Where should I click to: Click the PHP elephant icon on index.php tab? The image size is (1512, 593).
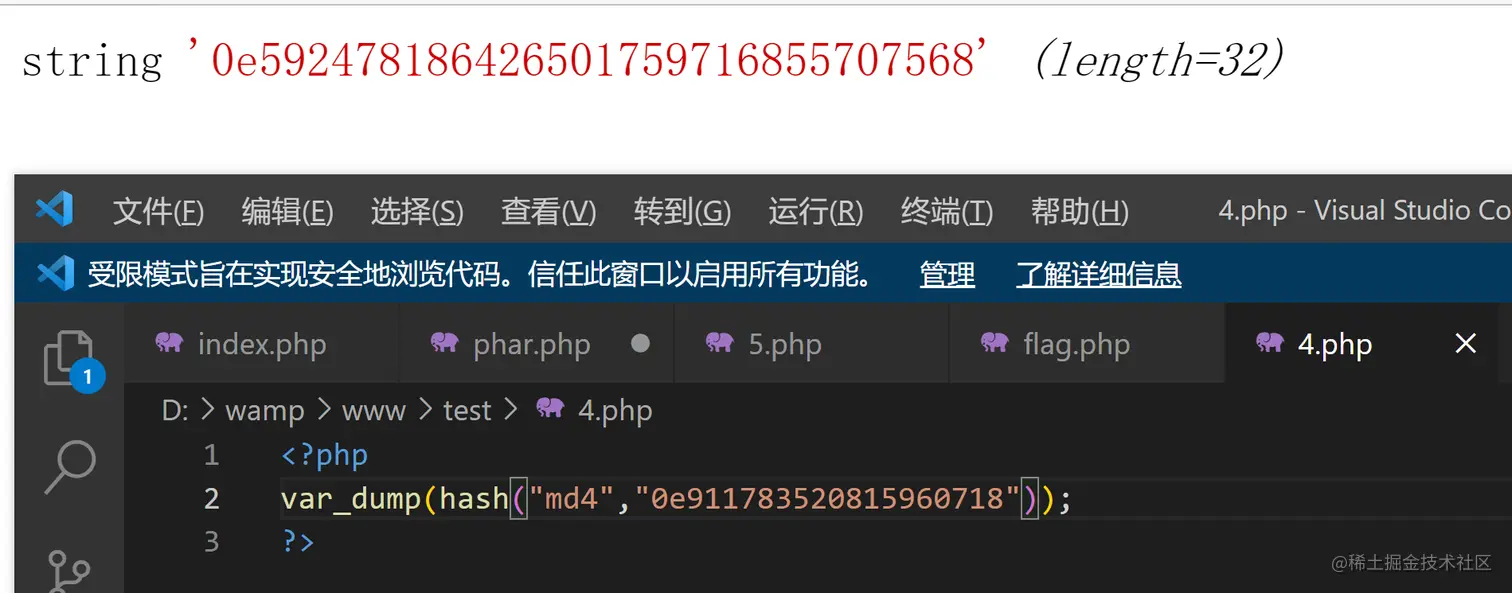169,343
